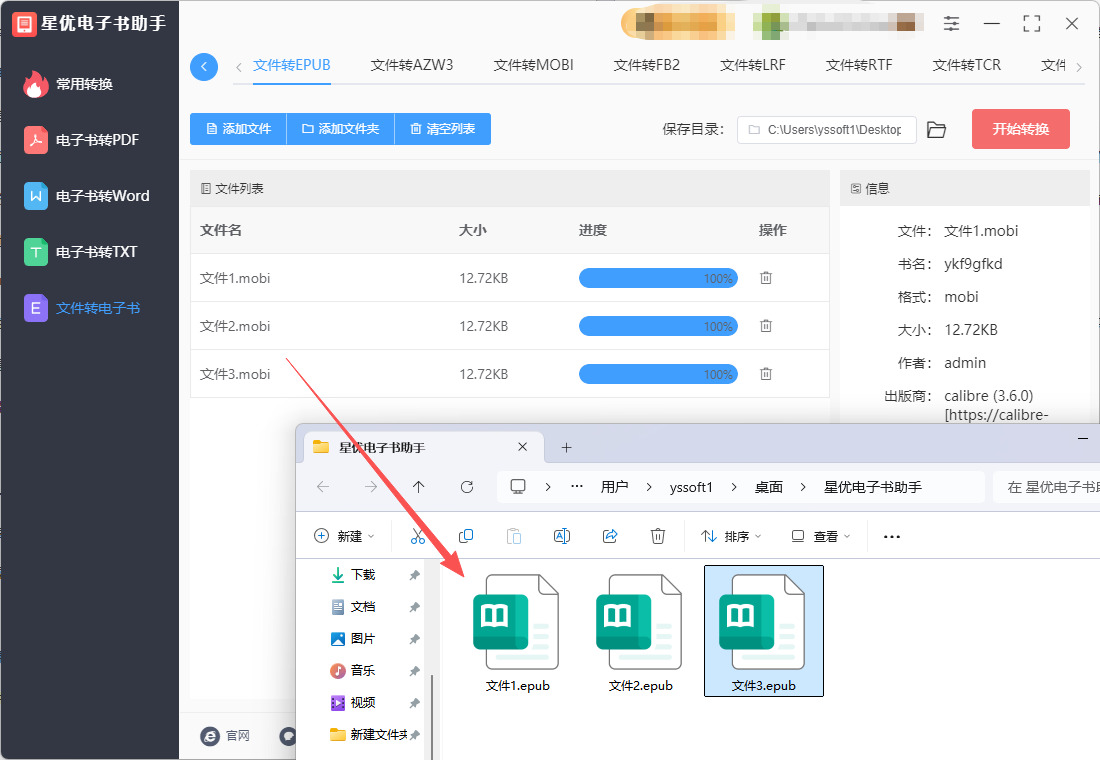Screen dimensions: 1100x760
Task: Open the save directory folder icon
Action: click(936, 130)
